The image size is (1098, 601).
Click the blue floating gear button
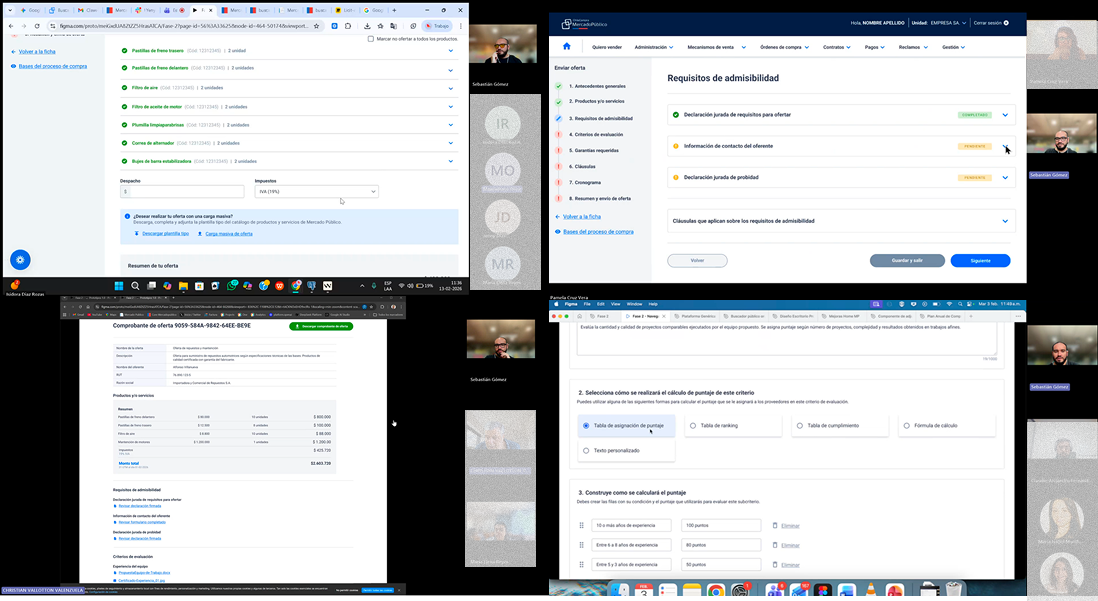pyautogui.click(x=20, y=260)
